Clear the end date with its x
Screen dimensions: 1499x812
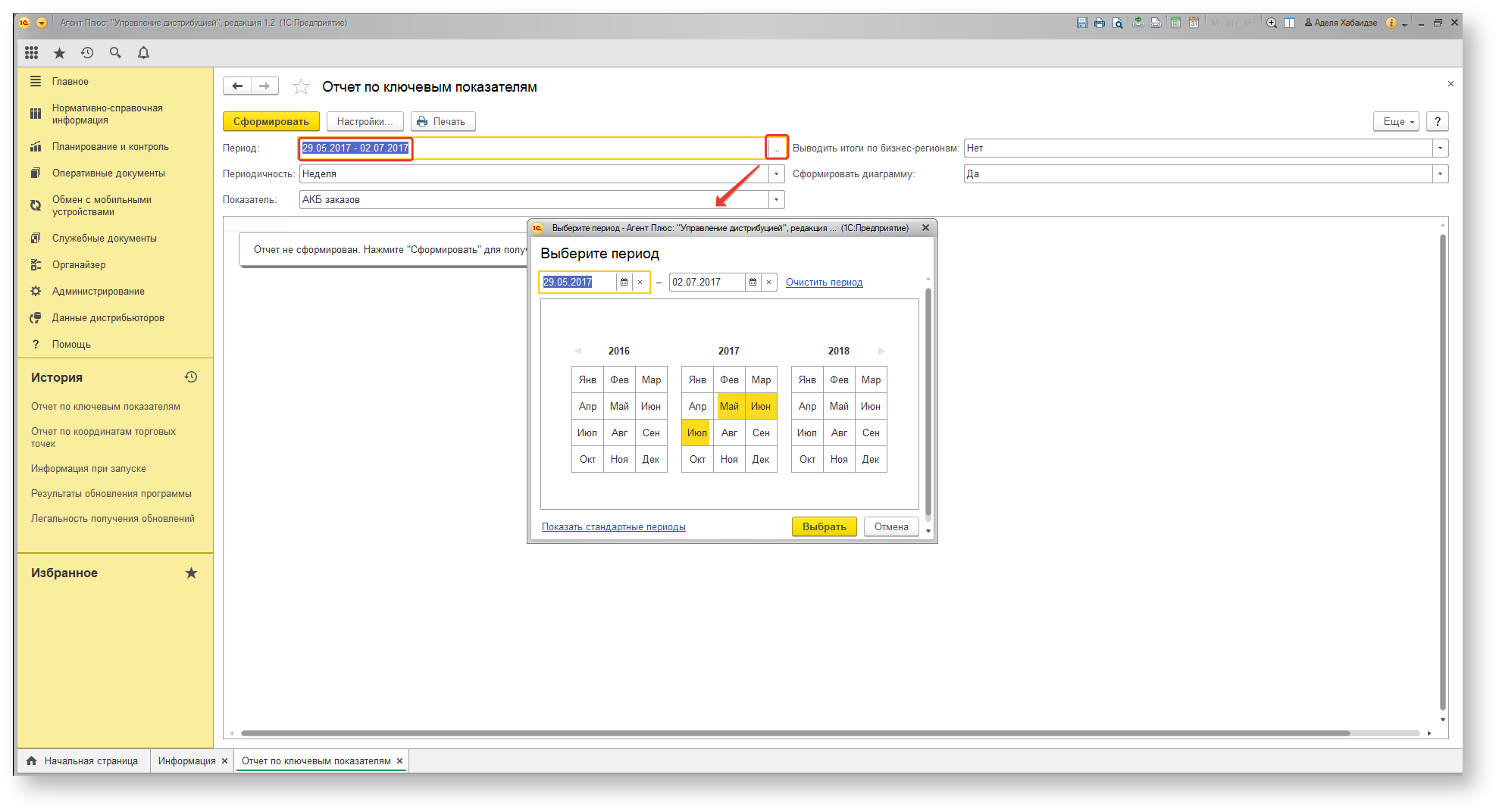[x=769, y=282]
